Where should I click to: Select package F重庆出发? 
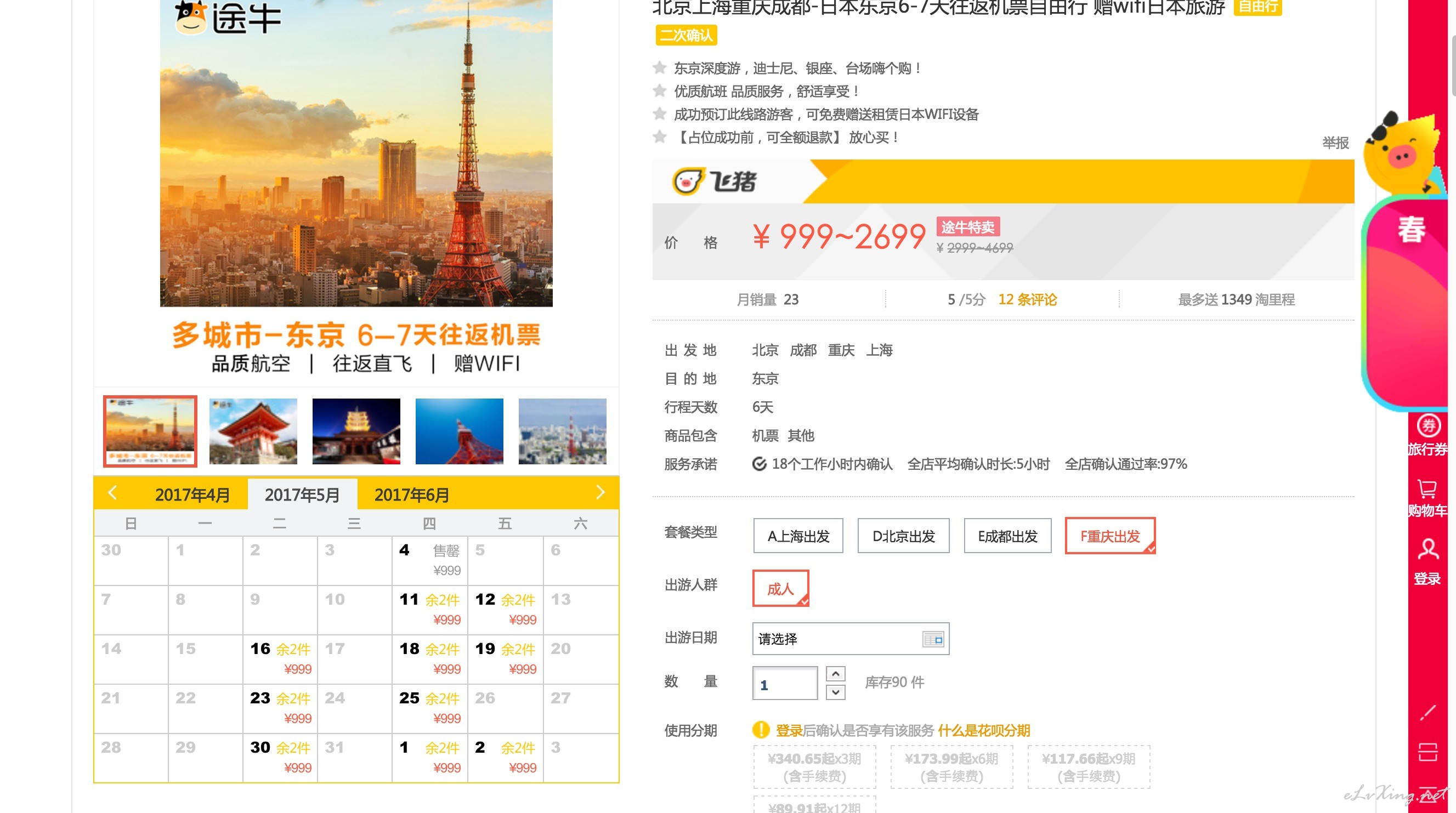click(1110, 536)
